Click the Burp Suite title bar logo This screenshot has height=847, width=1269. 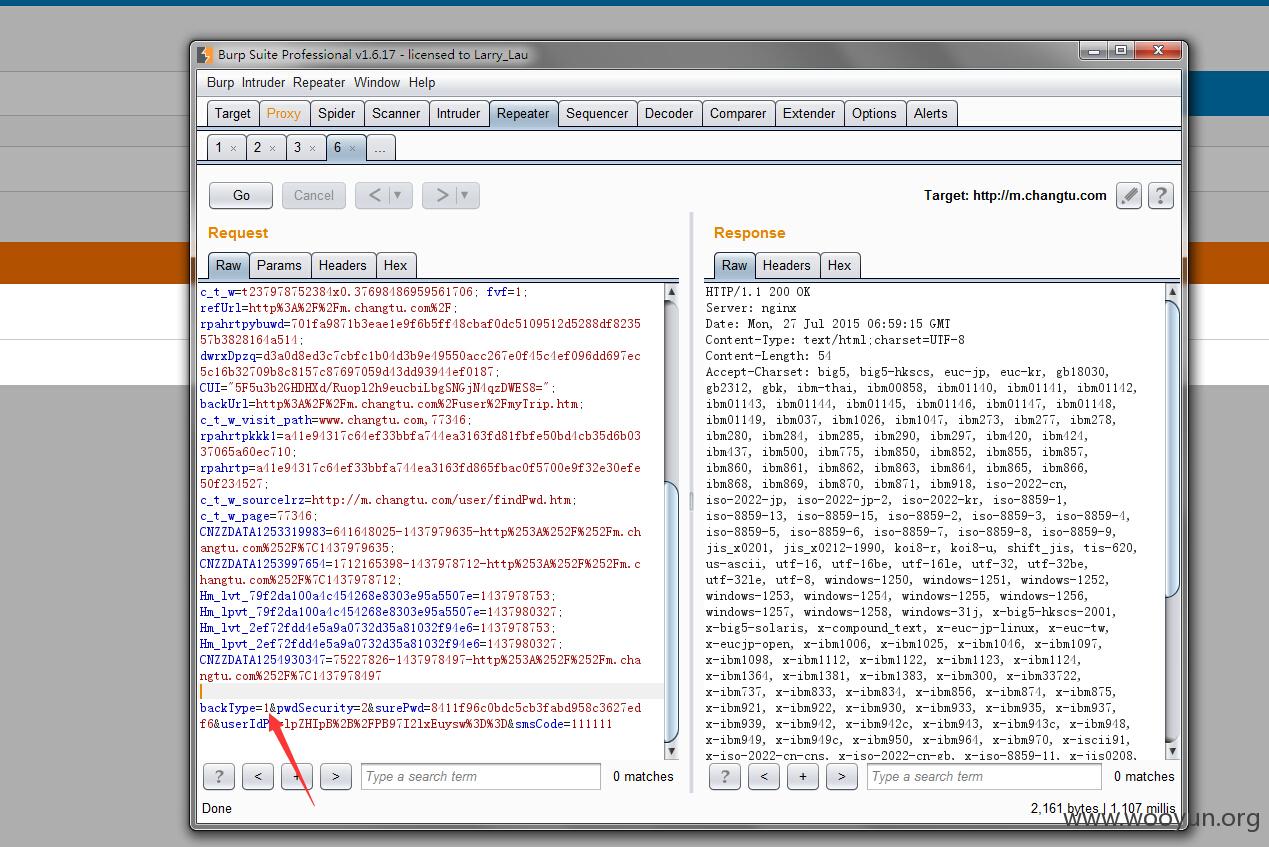point(205,55)
